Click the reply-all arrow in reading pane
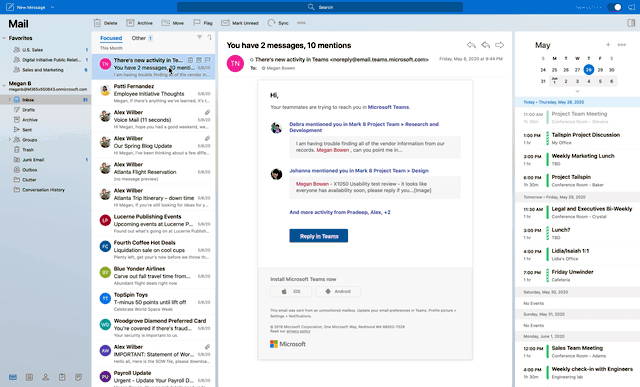The width and height of the screenshot is (640, 387). pos(485,45)
